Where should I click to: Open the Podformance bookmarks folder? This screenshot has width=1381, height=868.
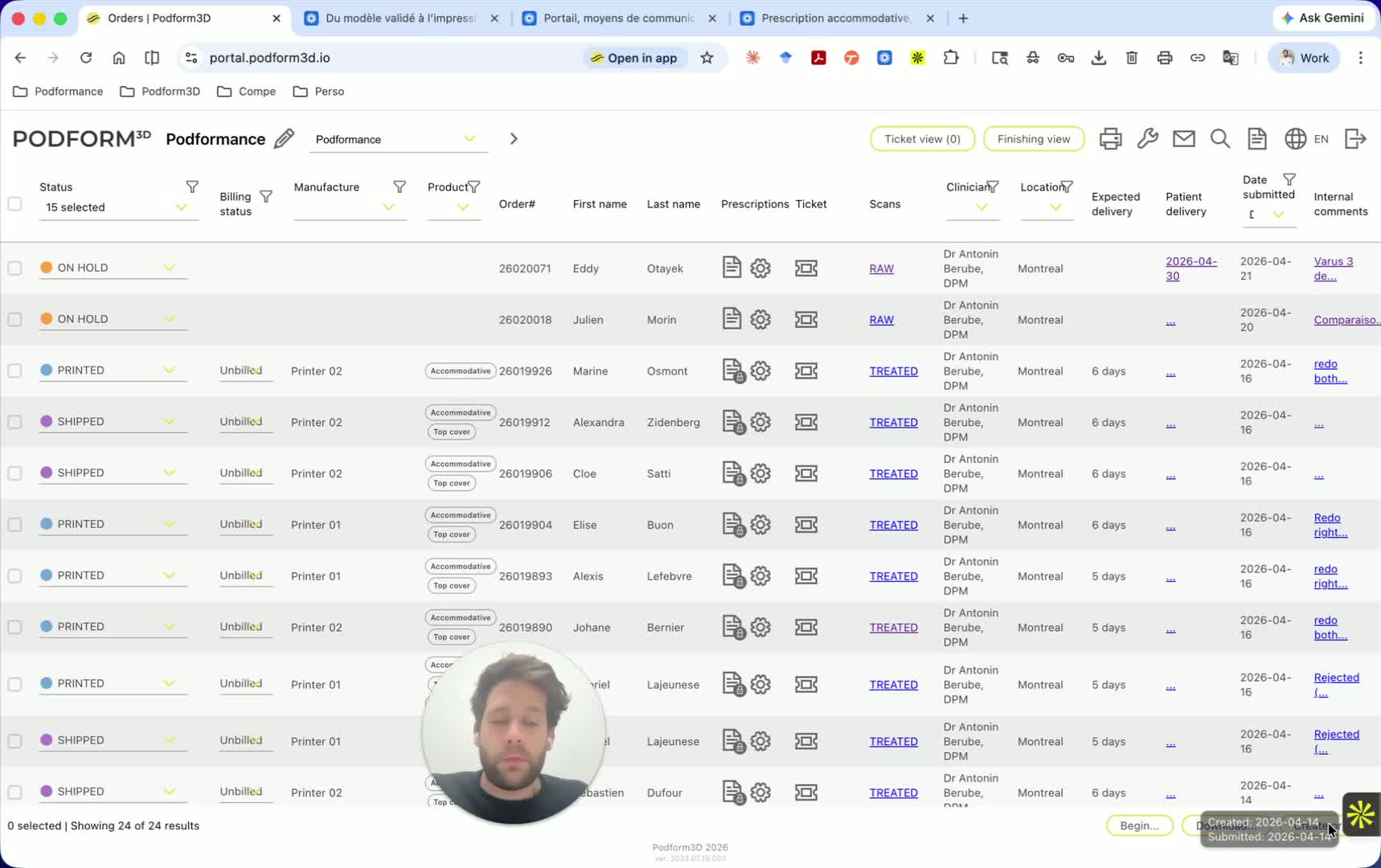tap(59, 92)
